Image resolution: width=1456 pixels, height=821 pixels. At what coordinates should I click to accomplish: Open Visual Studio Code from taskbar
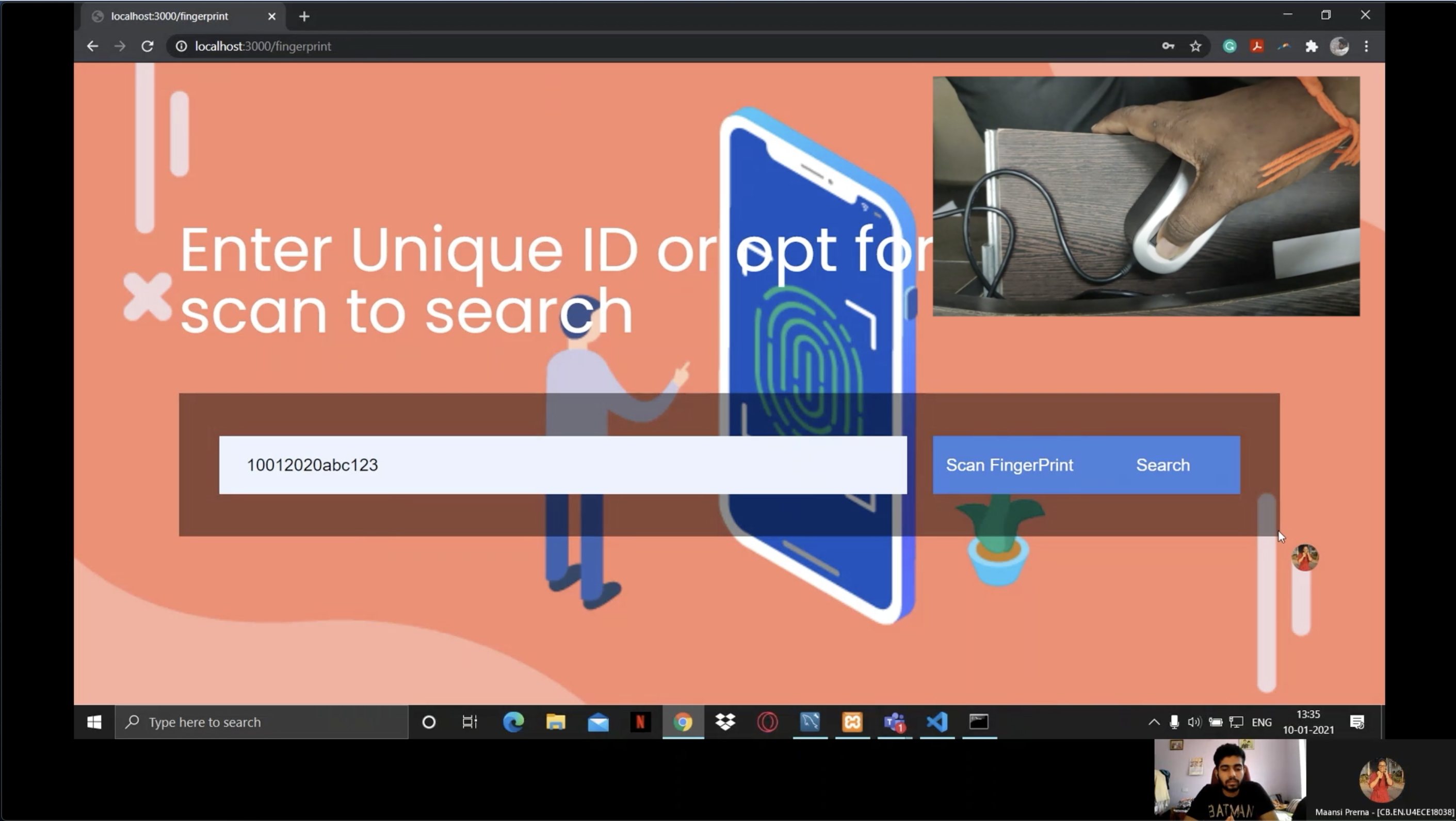(936, 722)
